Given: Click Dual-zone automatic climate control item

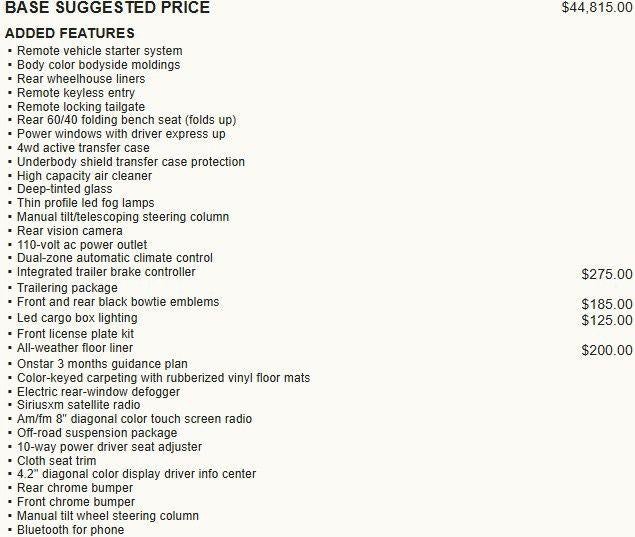Looking at the screenshot, I should coord(115,258).
